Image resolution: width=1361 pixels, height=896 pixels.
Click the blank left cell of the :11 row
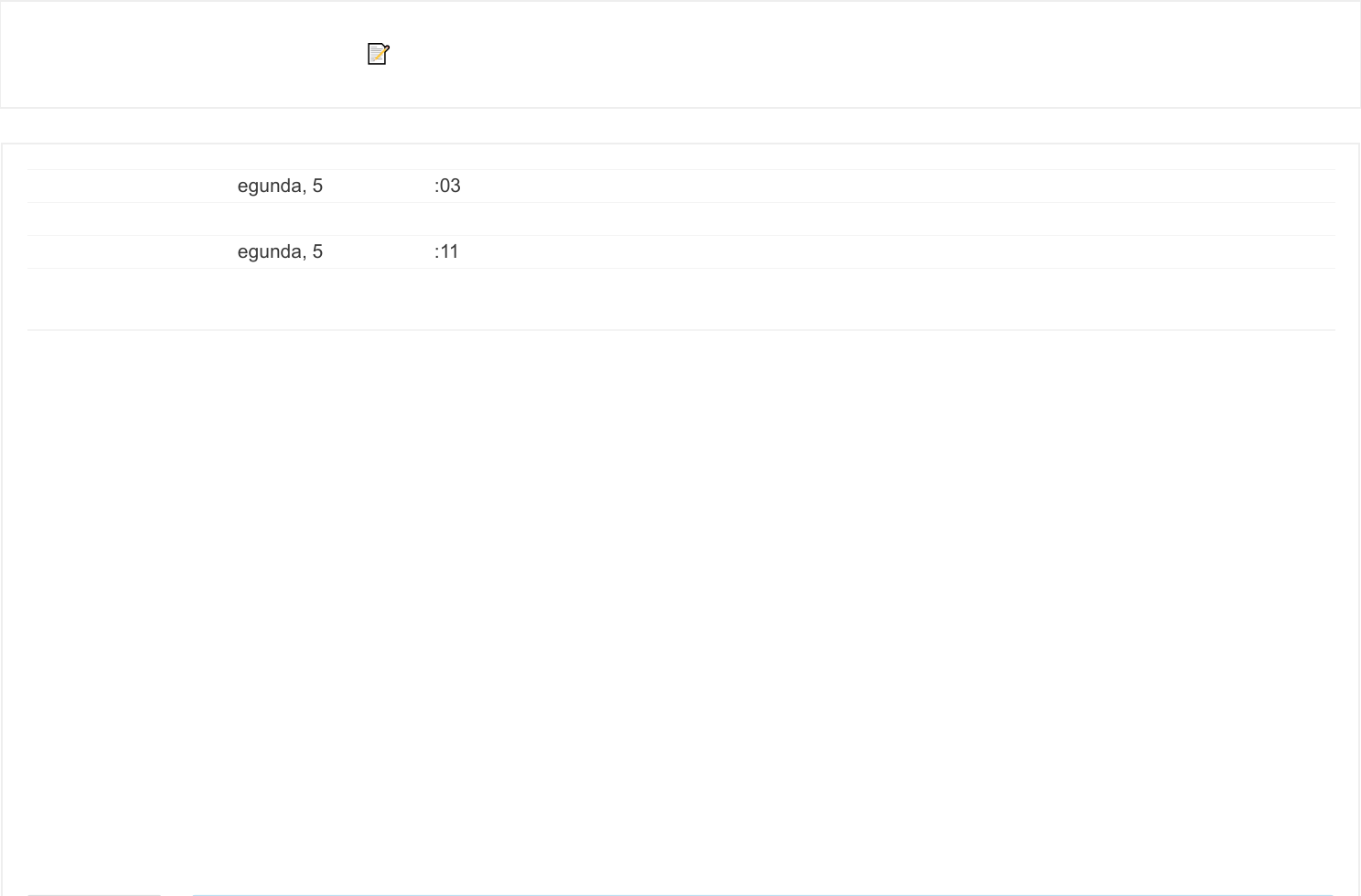[x=128, y=251]
